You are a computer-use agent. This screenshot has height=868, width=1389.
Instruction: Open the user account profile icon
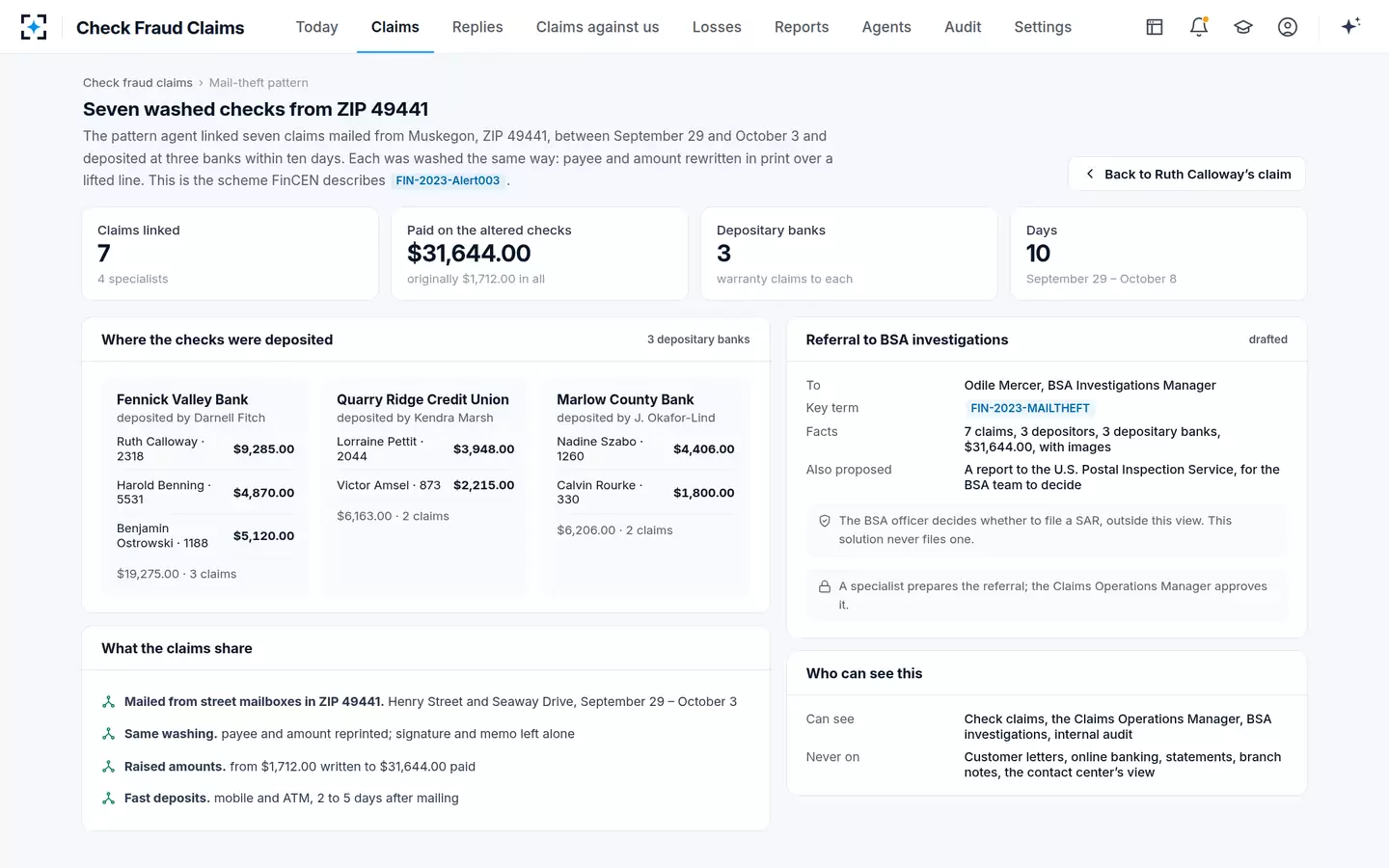click(1288, 27)
